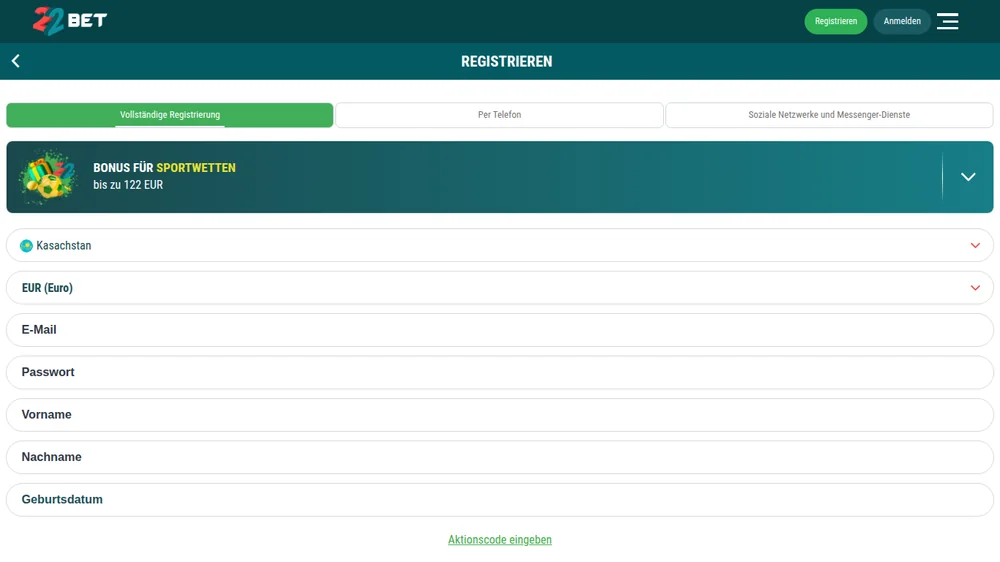This screenshot has width=1000, height=562.
Task: Select the Vollständige Registrierung tab
Action: coord(170,115)
